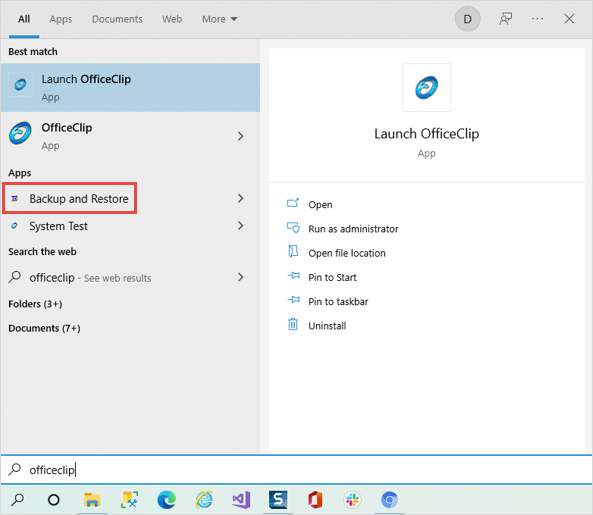This screenshot has height=515, width=593.
Task: Launch Microsoft Office from the taskbar
Action: [x=315, y=500]
